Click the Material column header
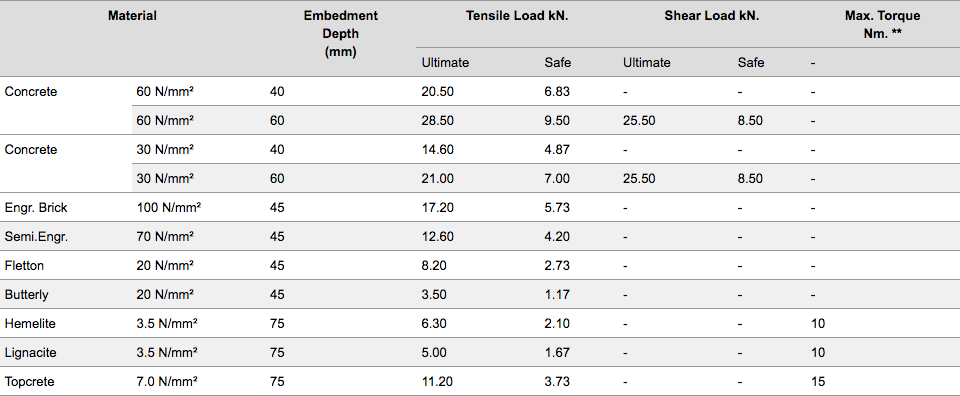 point(132,16)
